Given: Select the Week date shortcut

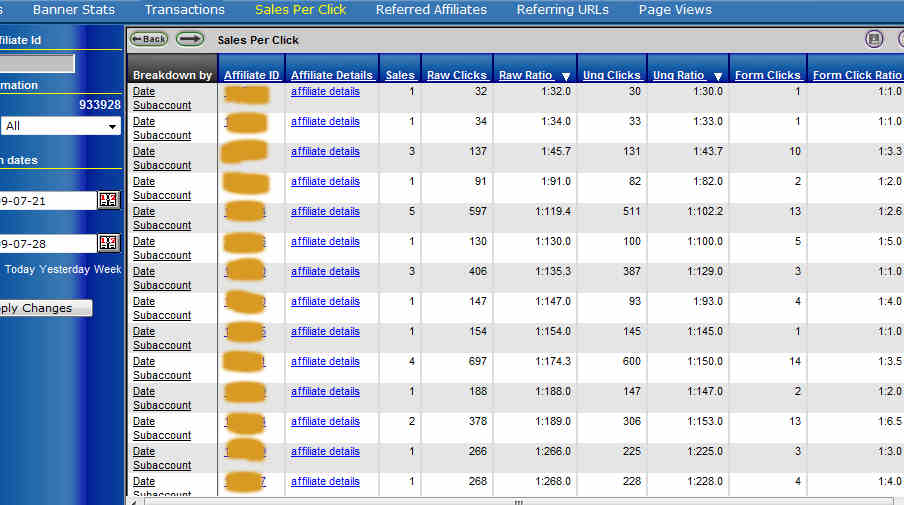Looking at the screenshot, I should pos(108,269).
